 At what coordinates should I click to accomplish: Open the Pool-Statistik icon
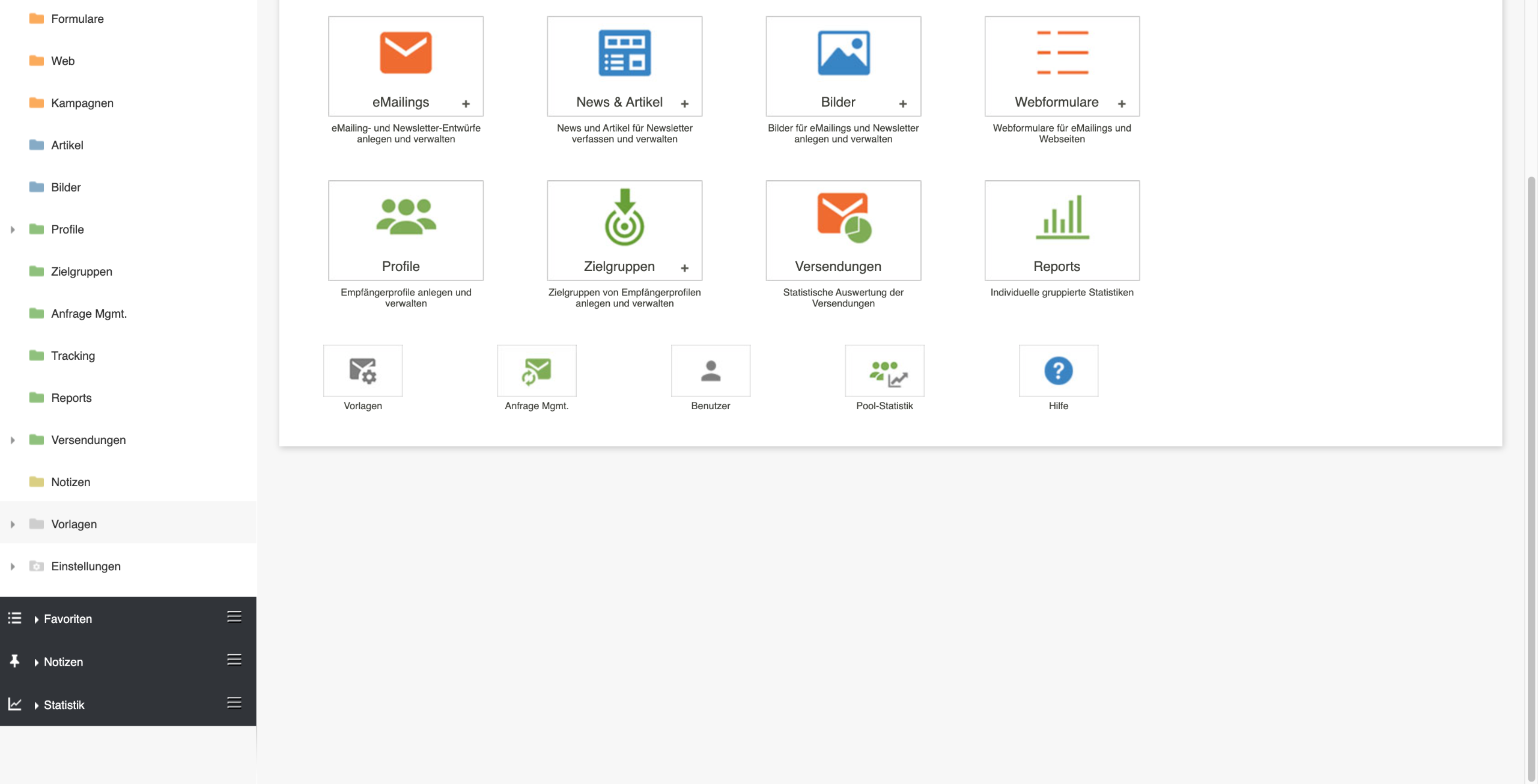[884, 371]
